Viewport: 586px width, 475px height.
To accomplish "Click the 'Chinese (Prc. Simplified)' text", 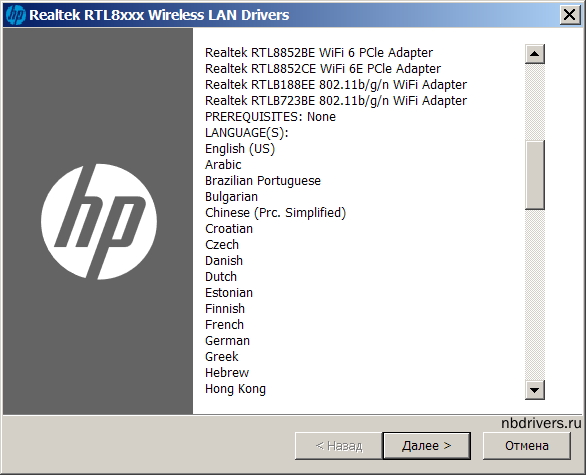I will click(x=275, y=213).
